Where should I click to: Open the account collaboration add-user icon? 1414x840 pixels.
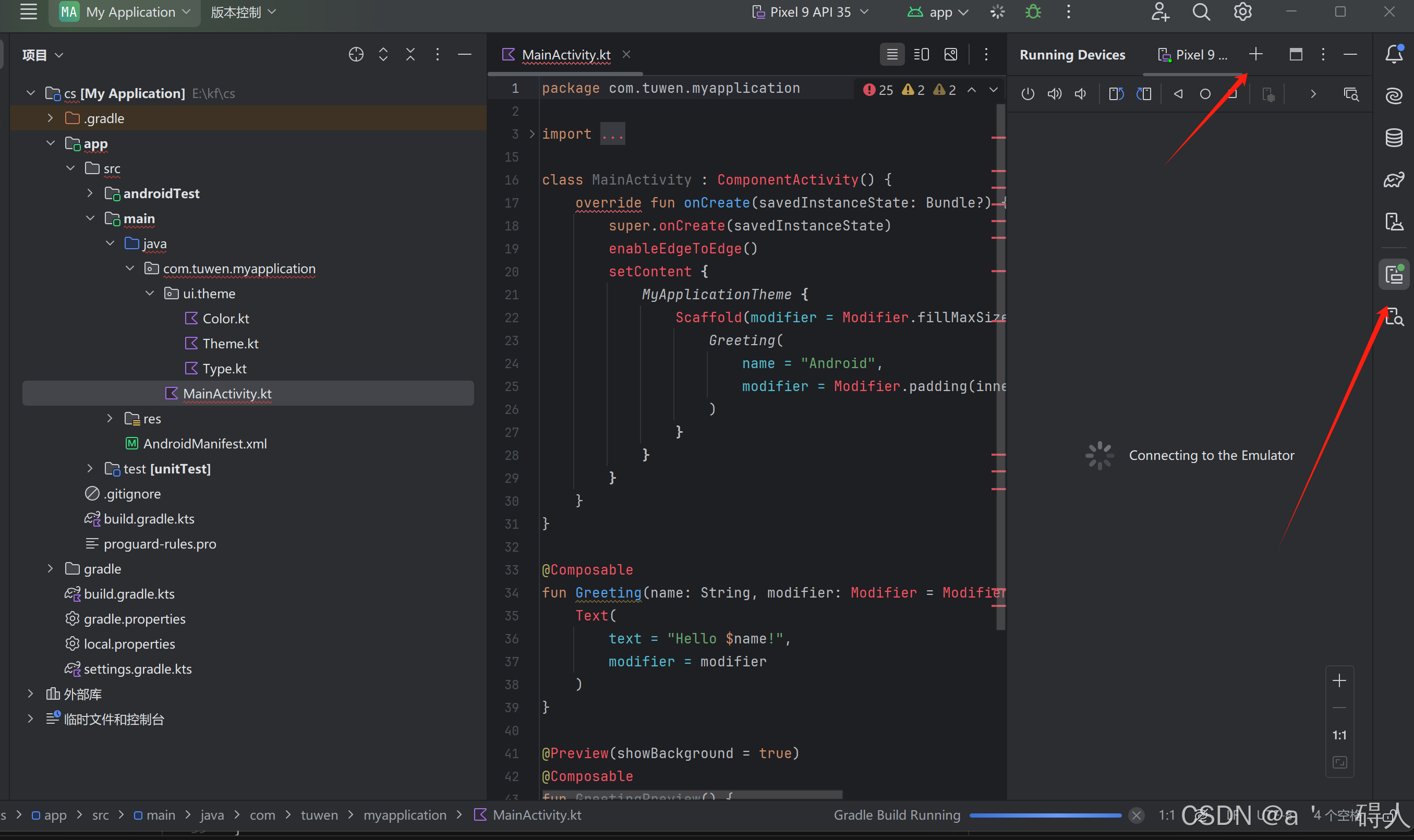[x=1160, y=12]
